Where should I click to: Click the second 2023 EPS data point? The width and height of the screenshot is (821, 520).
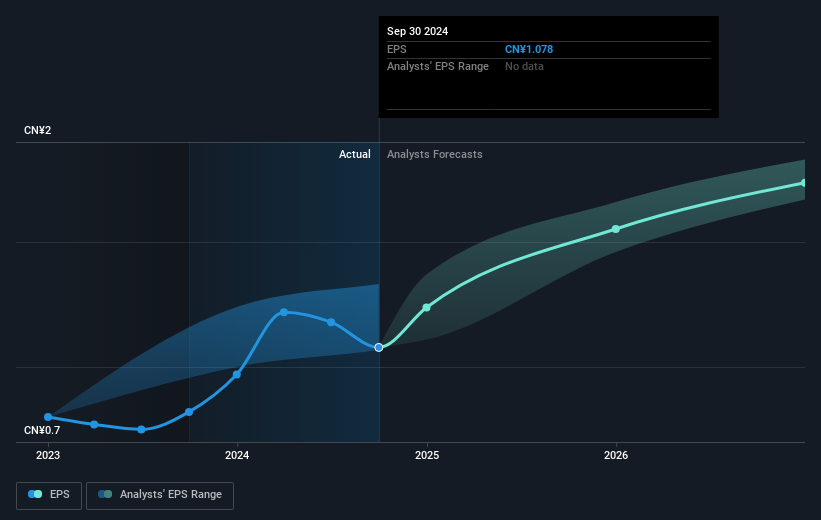94,424
